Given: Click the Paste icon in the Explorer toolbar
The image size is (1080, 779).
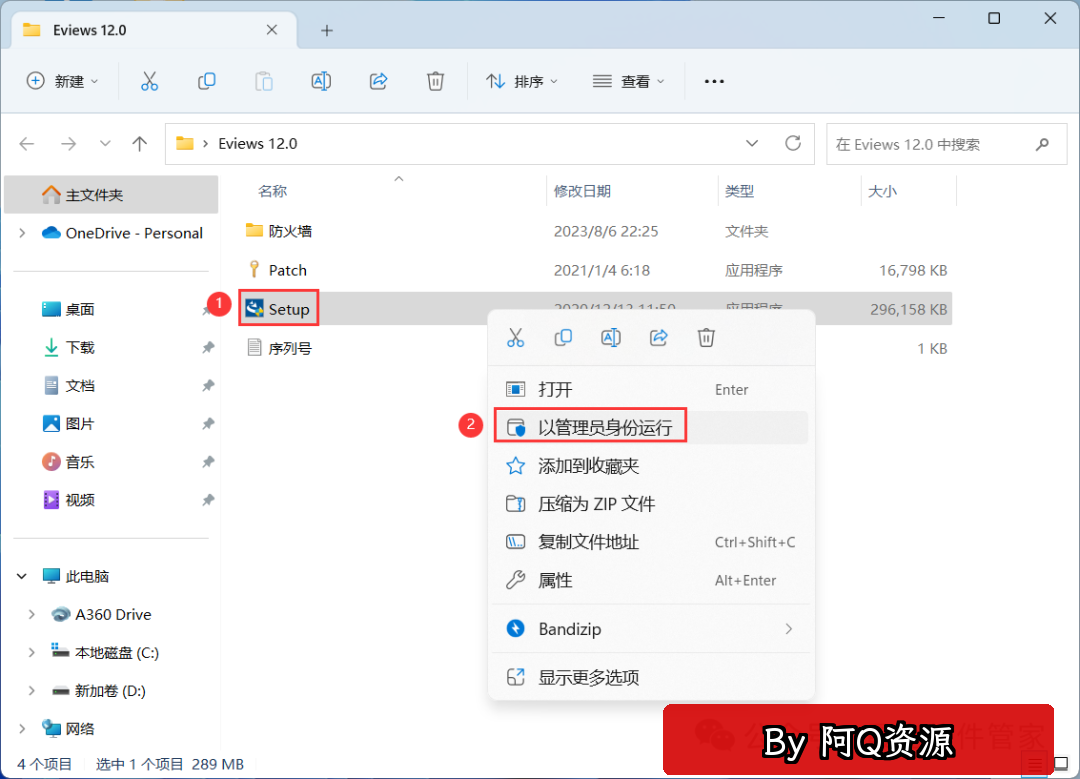Looking at the screenshot, I should (264, 81).
